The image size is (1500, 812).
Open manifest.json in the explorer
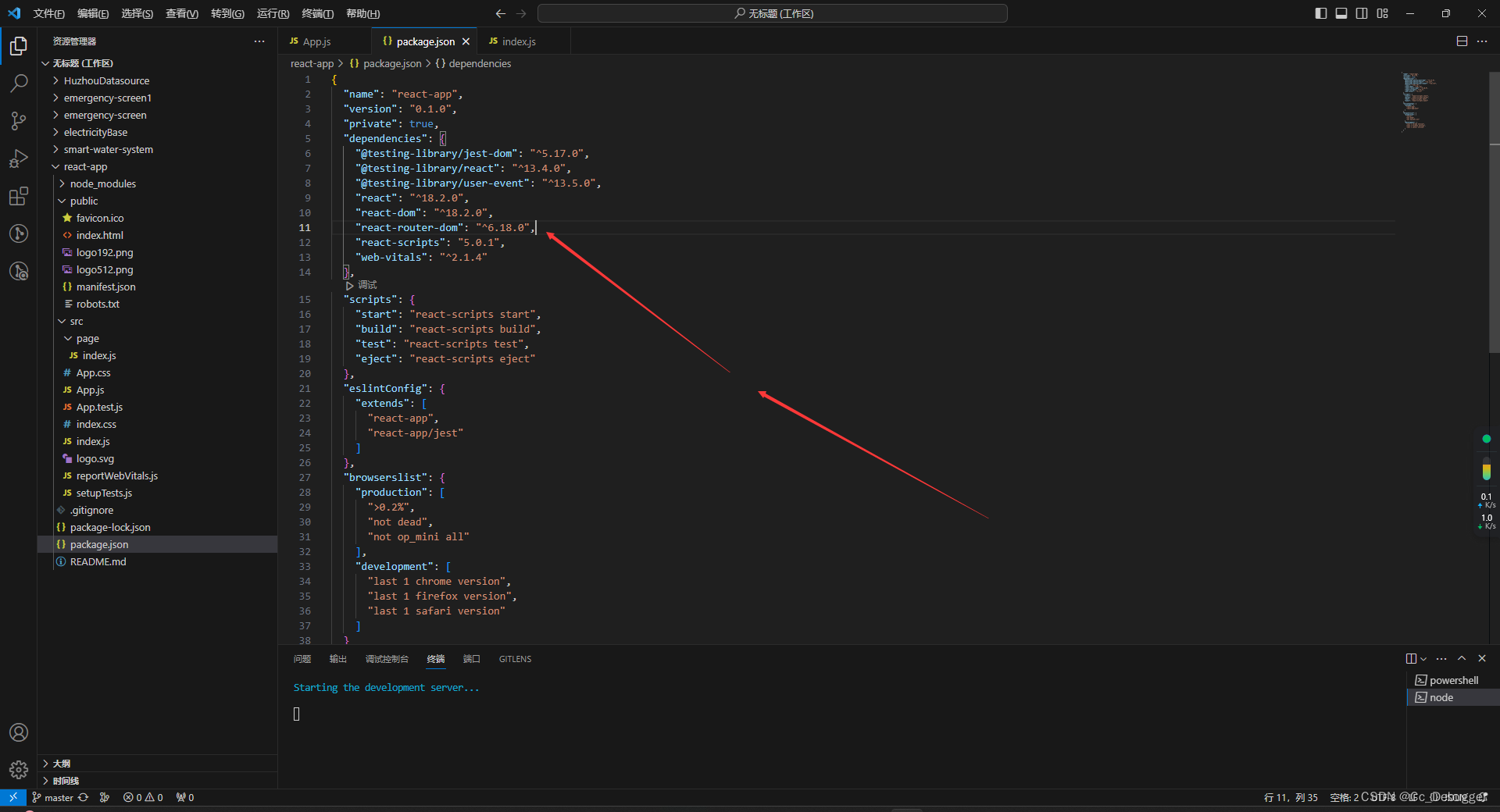point(105,287)
